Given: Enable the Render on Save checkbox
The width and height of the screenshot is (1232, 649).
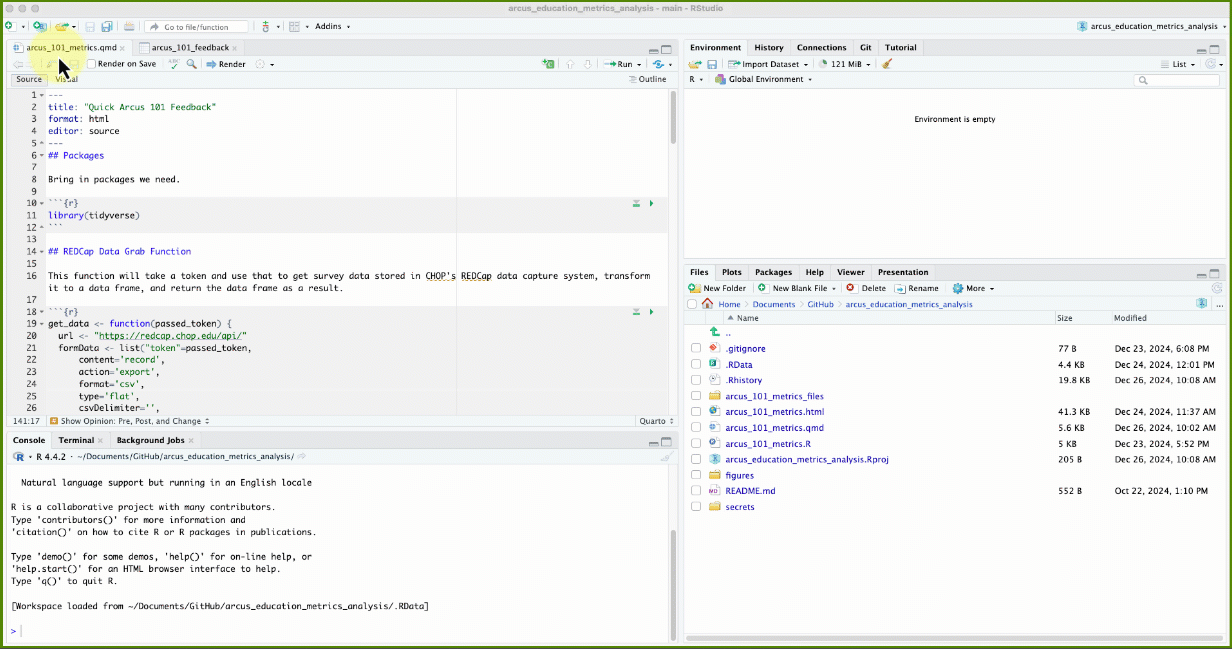Looking at the screenshot, I should pyautogui.click(x=91, y=64).
